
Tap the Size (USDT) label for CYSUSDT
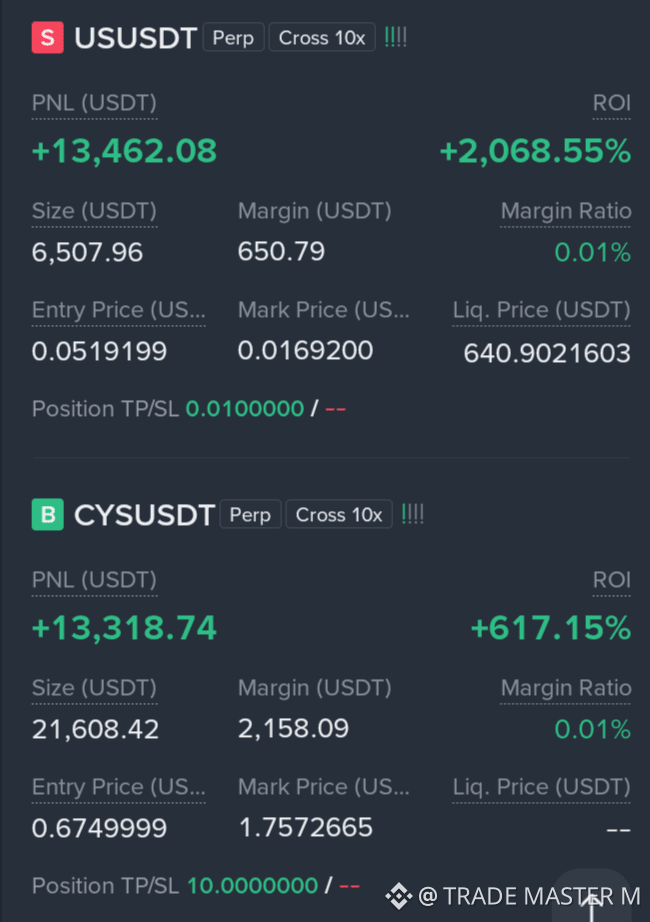click(x=94, y=688)
